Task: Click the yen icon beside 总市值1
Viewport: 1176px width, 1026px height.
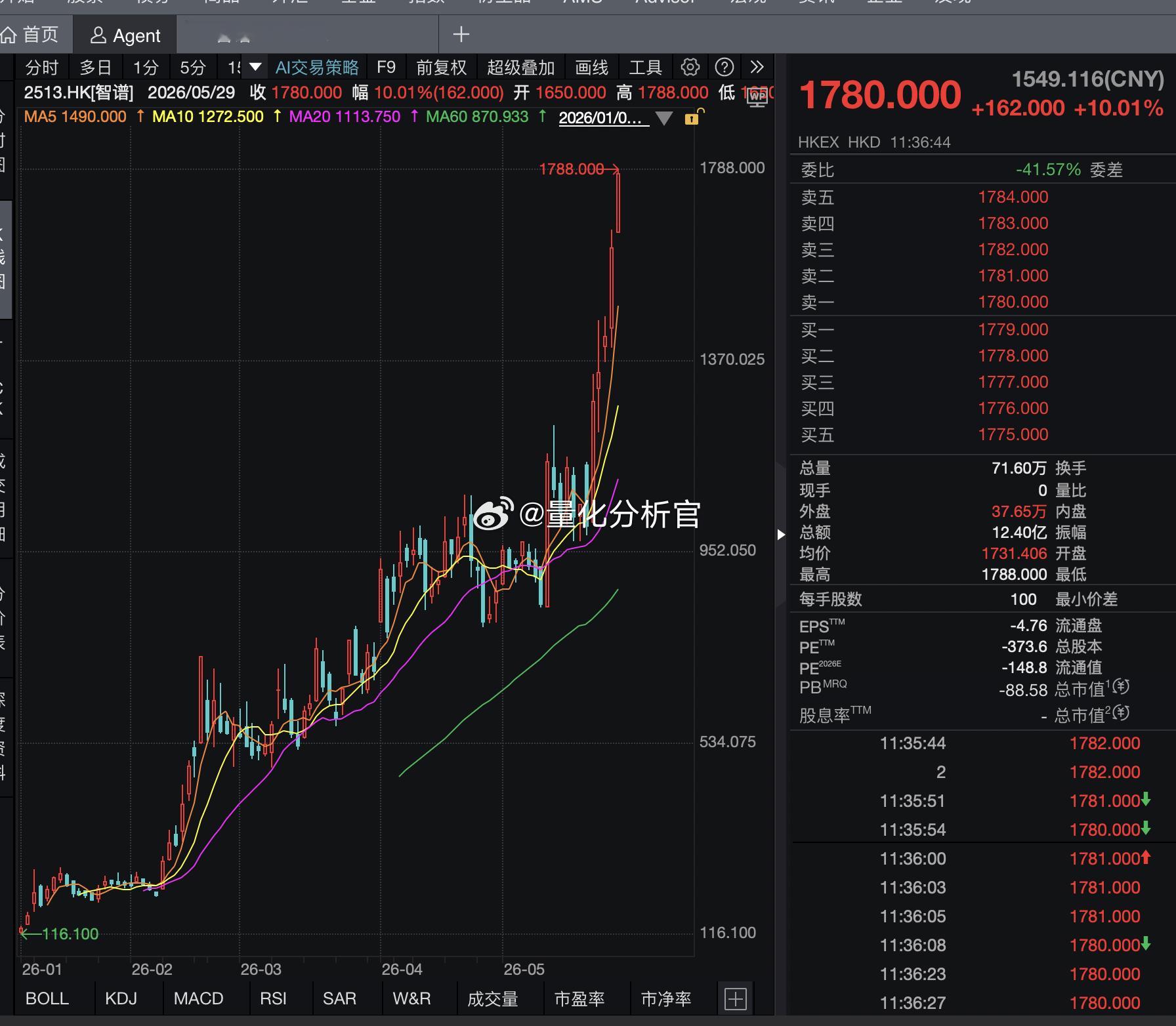Action: point(1122,687)
